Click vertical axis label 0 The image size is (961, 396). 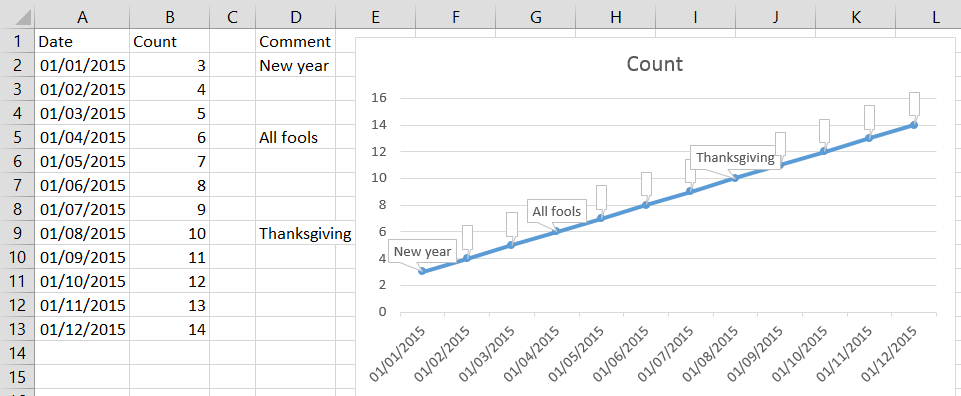382,311
